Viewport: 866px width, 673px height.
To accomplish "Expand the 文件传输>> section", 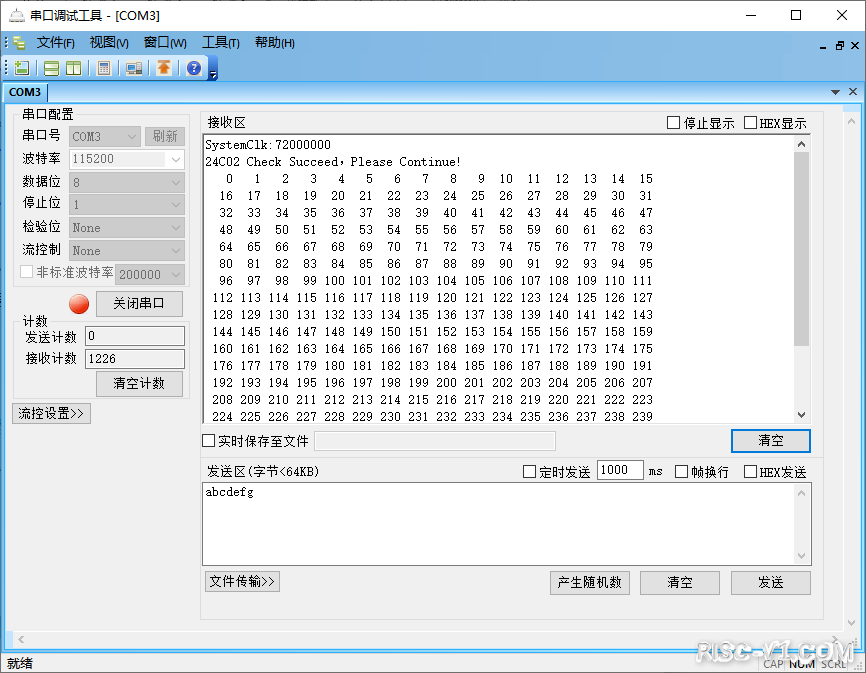I will point(242,581).
